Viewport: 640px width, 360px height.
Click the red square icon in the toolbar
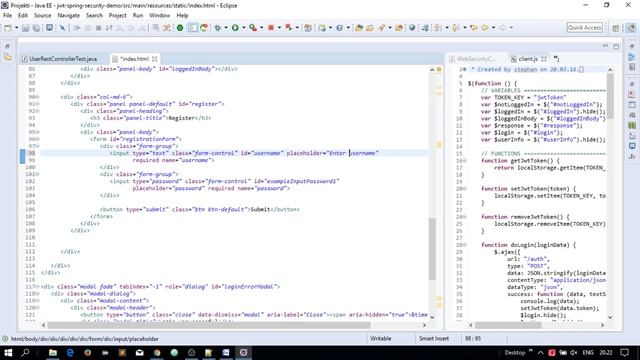(271, 28)
